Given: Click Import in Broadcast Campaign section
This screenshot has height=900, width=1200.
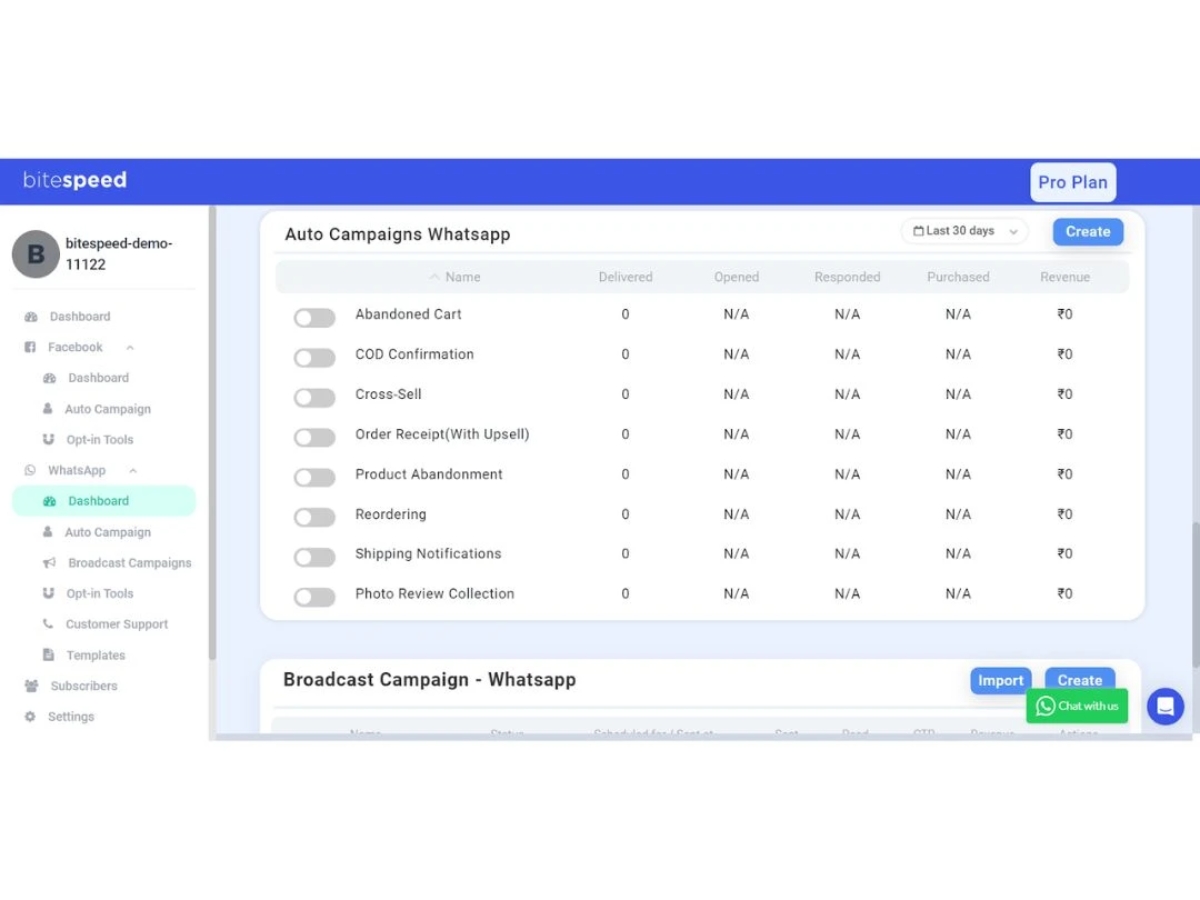Looking at the screenshot, I should tap(1001, 680).
